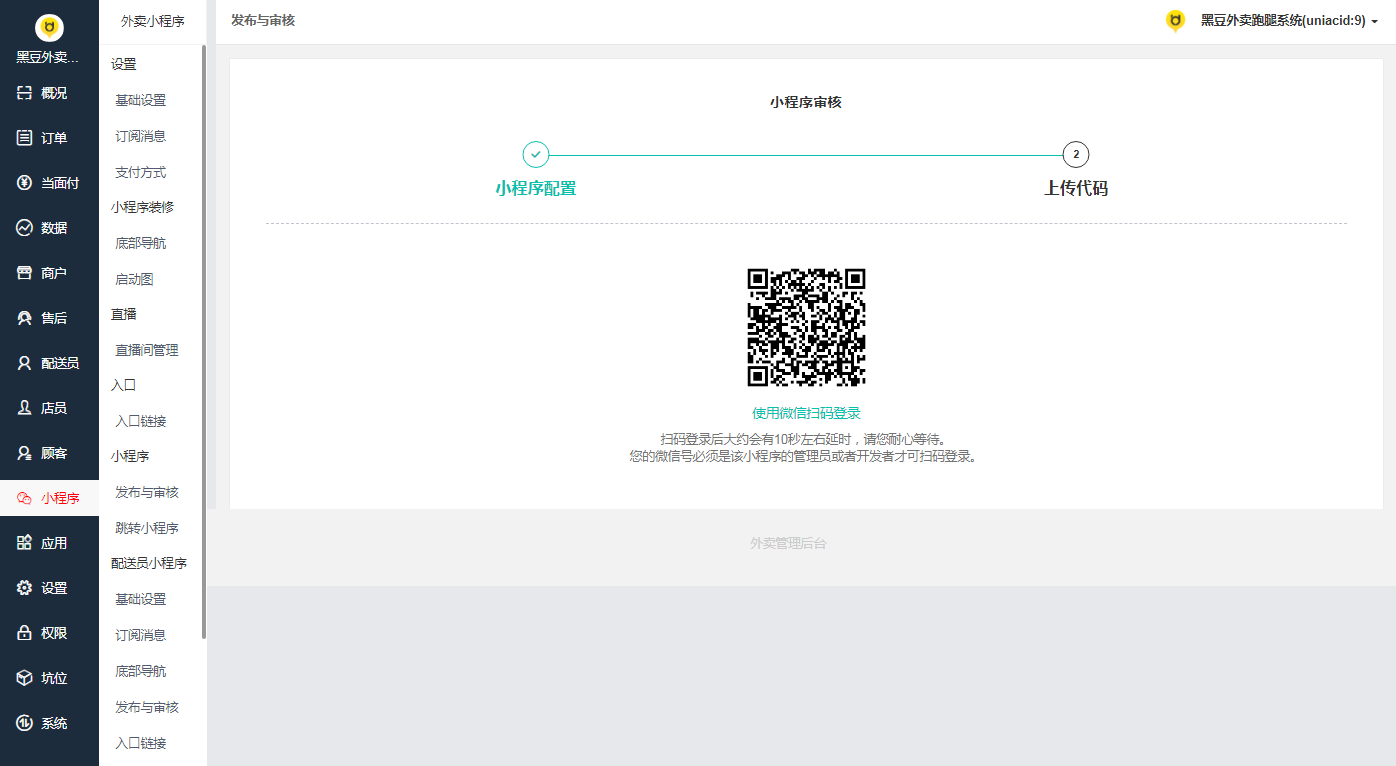Select 支付方式 in submenu
The image size is (1396, 766).
pyautogui.click(x=141, y=172)
